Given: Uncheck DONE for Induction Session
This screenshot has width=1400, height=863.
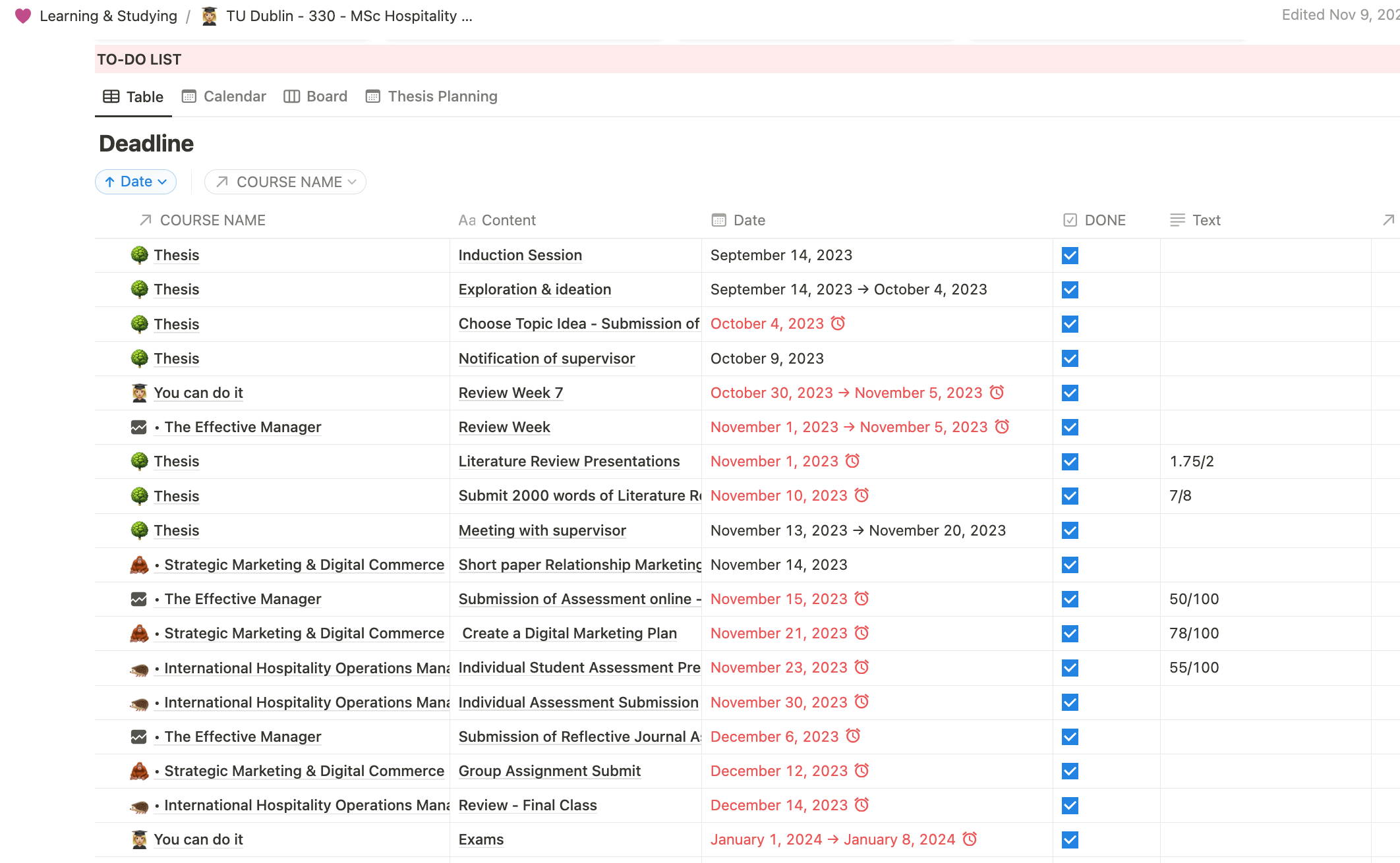Looking at the screenshot, I should [1070, 256].
